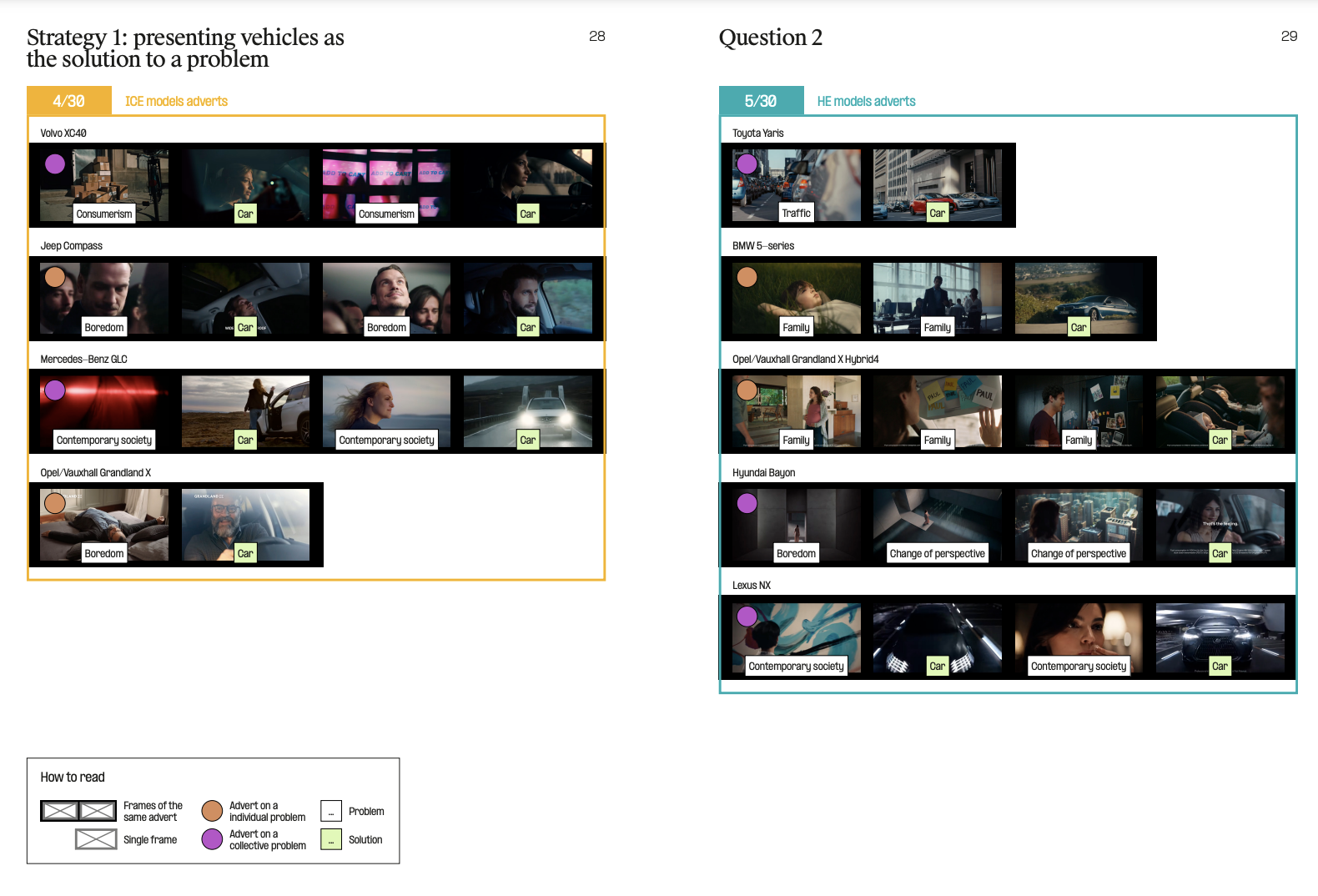Open the Grandland X Hybrid4 sticky notes frame
This screenshot has width=1318, height=896.
pos(938,411)
